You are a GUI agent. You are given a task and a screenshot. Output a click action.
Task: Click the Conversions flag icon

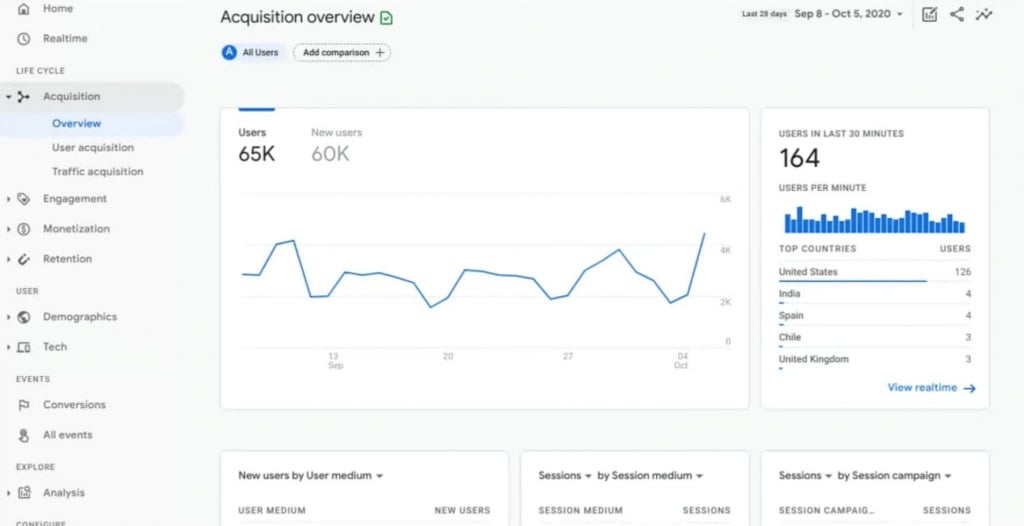24,405
